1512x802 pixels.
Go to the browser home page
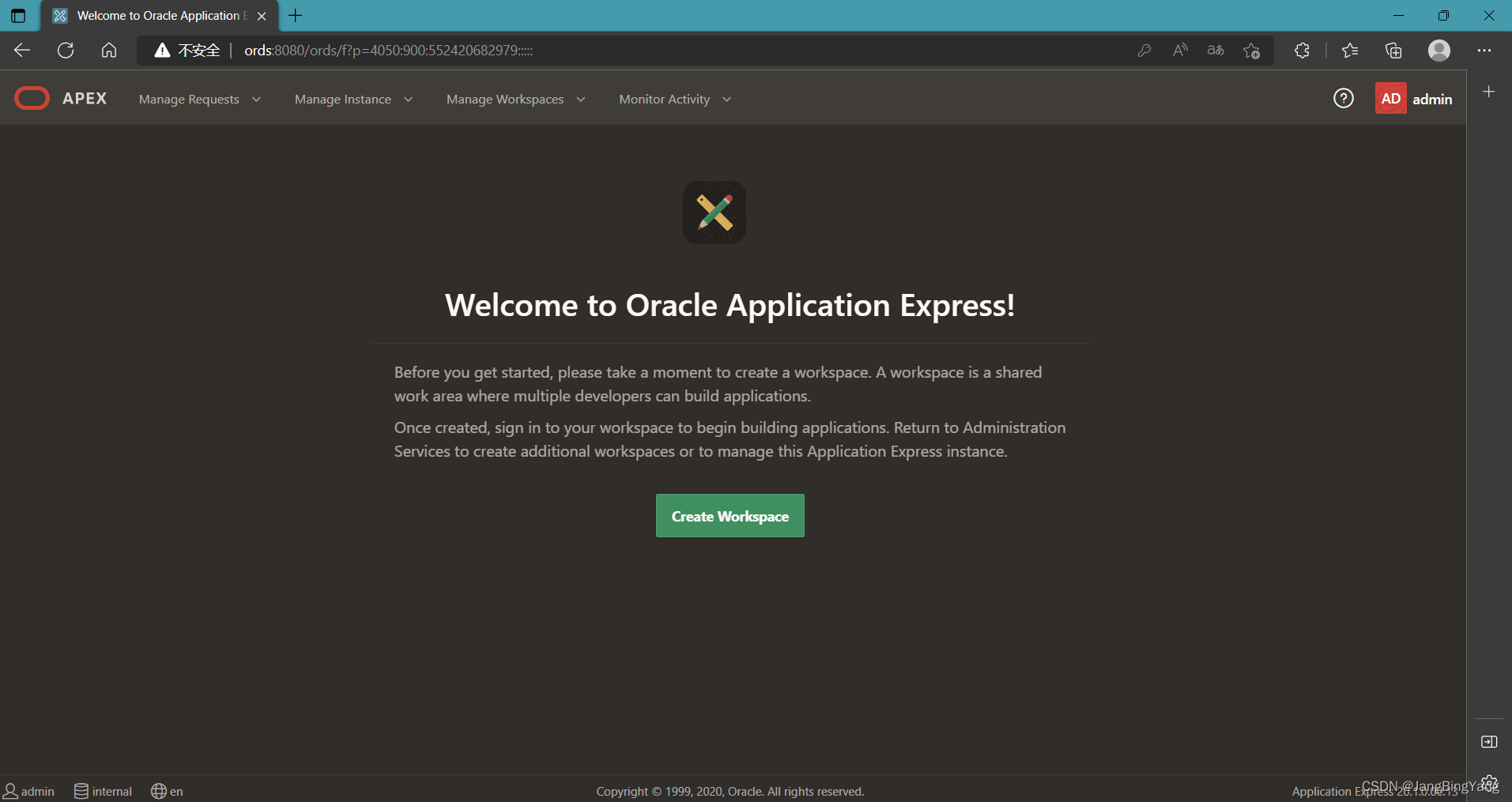(x=109, y=51)
